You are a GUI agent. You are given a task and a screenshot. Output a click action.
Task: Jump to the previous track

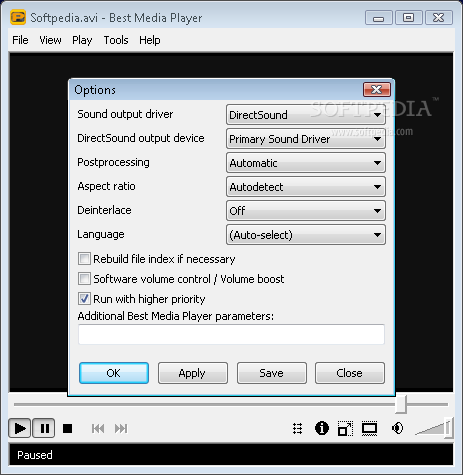click(98, 428)
